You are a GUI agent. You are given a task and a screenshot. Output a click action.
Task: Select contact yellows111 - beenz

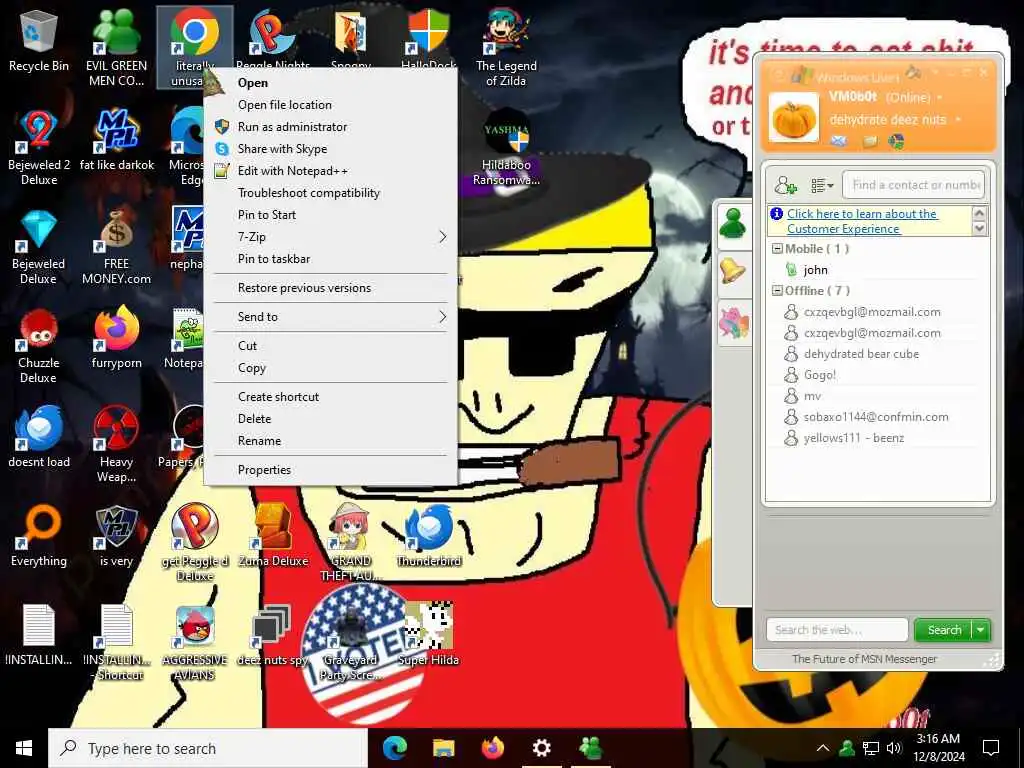coord(853,438)
